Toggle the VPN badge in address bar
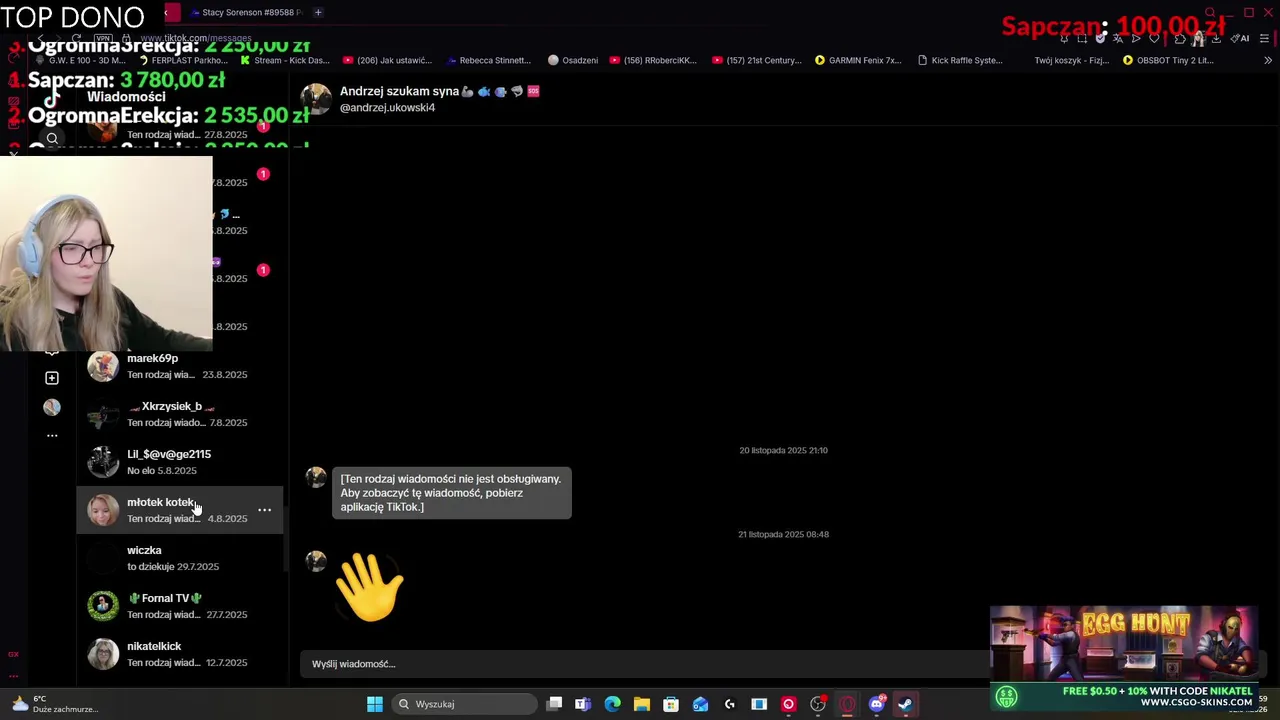 tap(101, 38)
